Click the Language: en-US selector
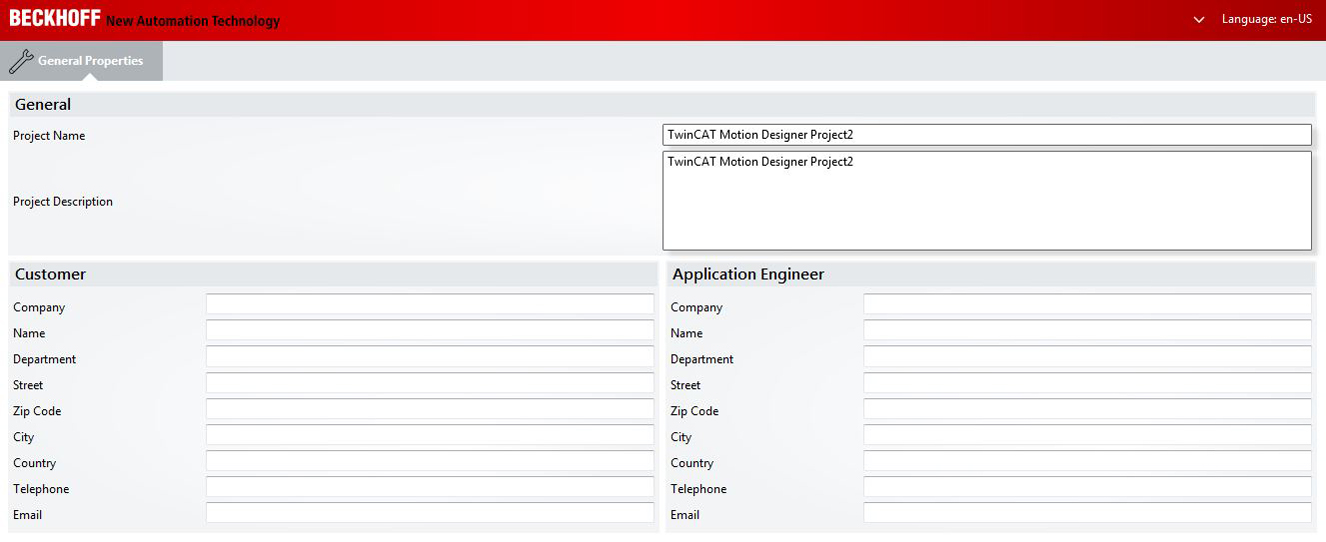 tap(1266, 19)
